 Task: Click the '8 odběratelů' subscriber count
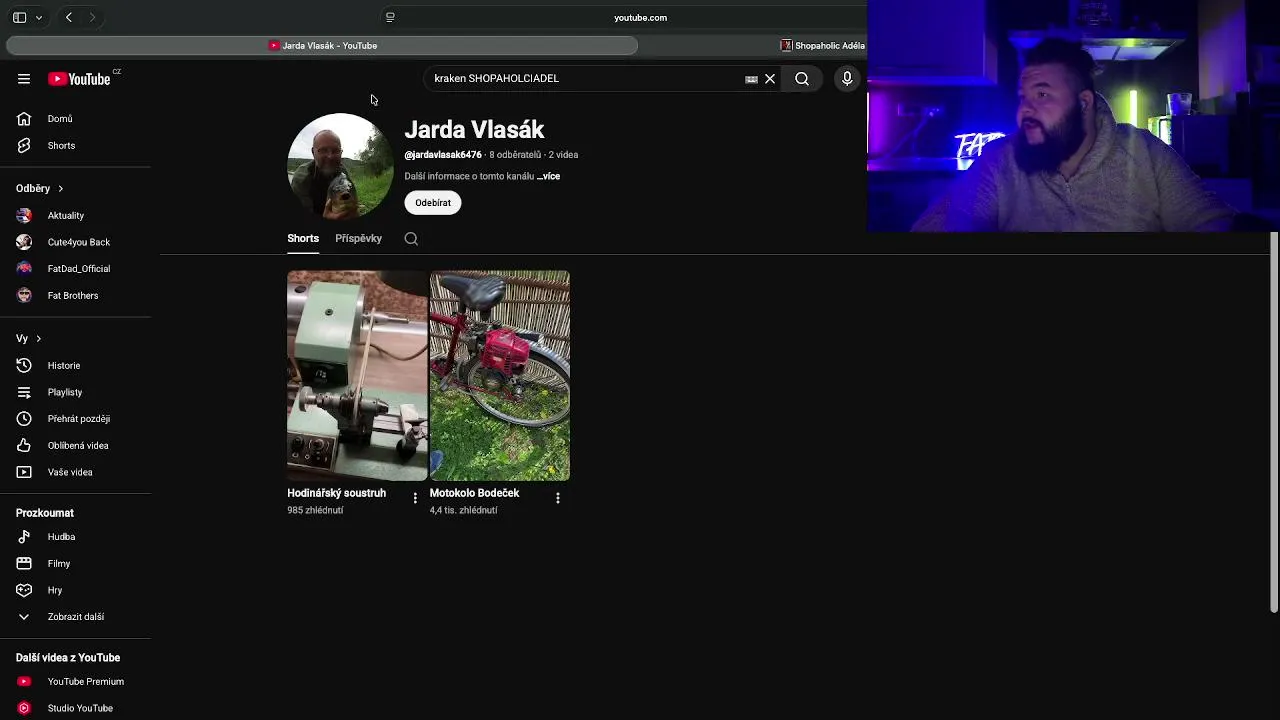coord(515,155)
